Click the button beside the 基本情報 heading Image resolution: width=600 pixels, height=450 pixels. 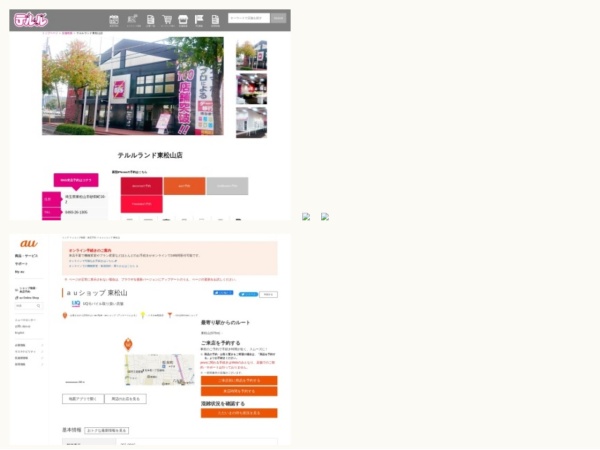tap(106, 430)
